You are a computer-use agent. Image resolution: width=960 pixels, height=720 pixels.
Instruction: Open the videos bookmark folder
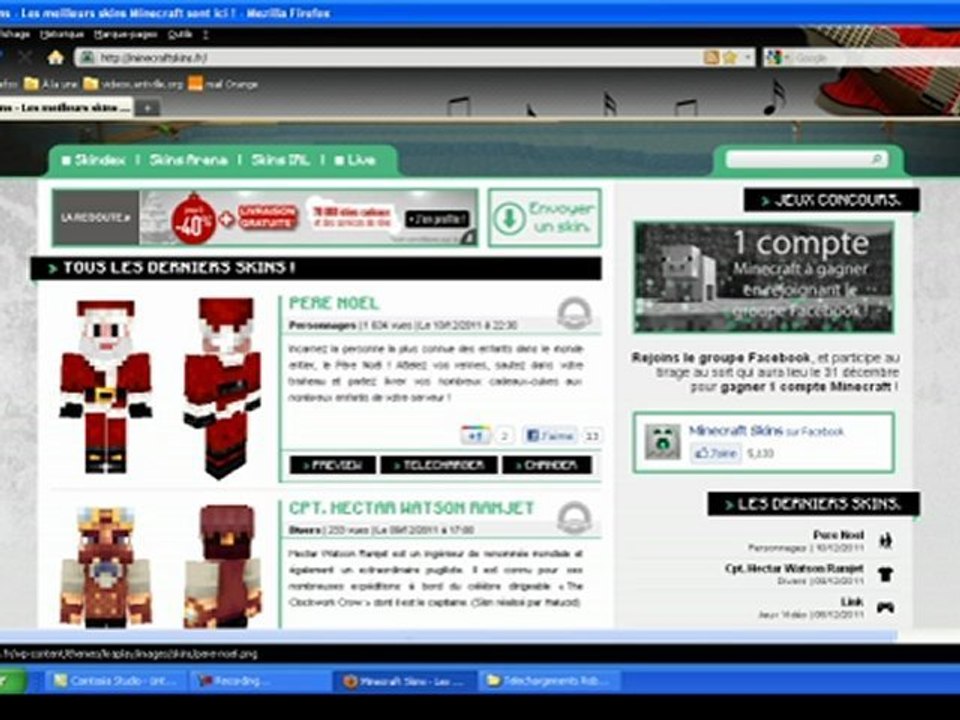(x=133, y=84)
